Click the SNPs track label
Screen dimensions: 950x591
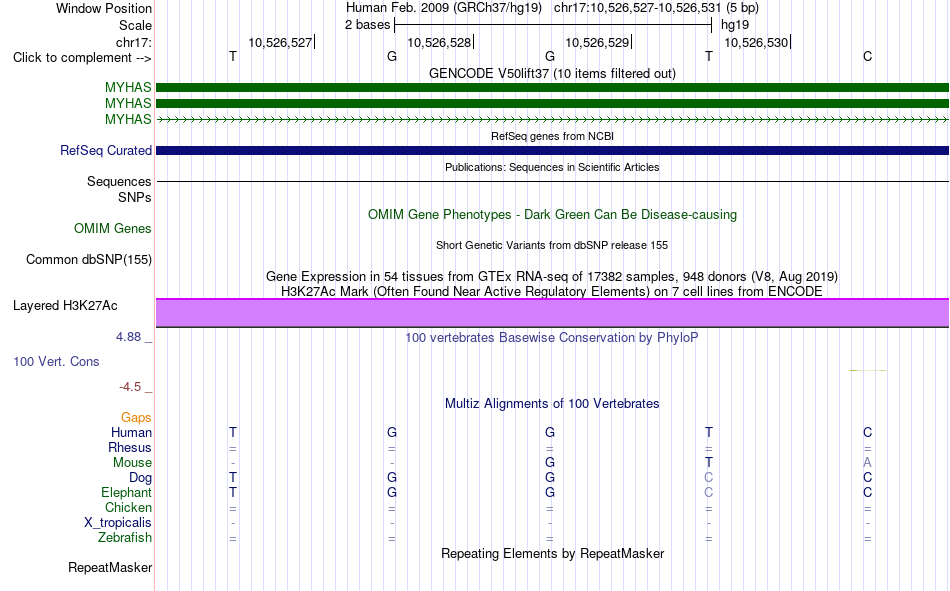[135, 197]
